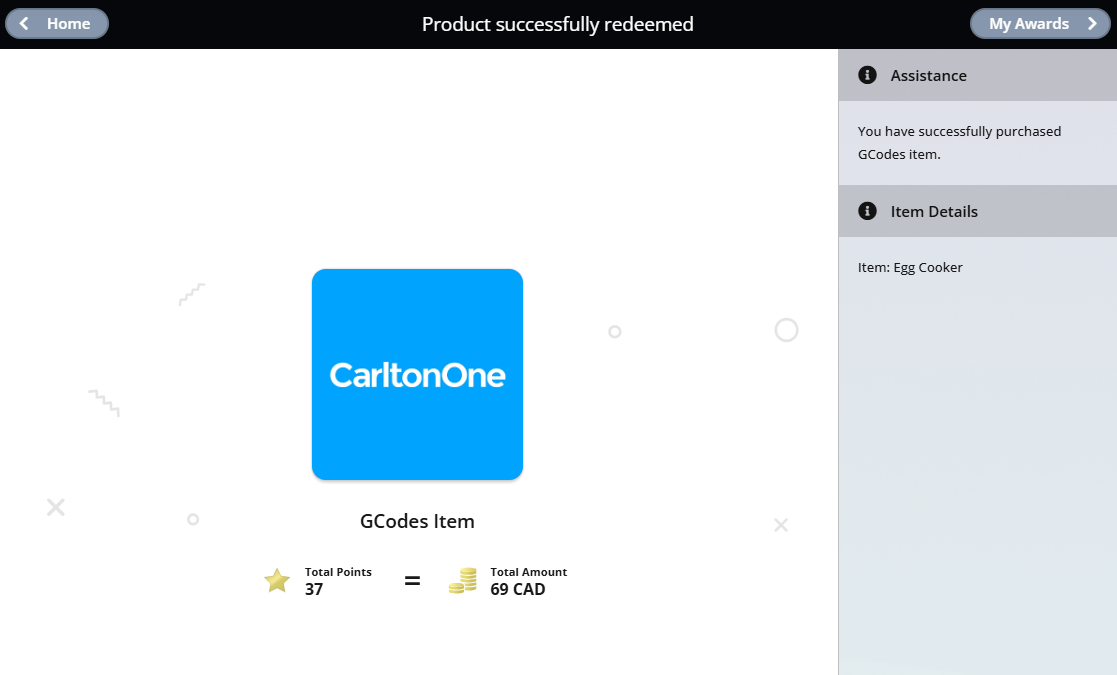
Task: Click the left chevron beside Home
Action: 25,24
